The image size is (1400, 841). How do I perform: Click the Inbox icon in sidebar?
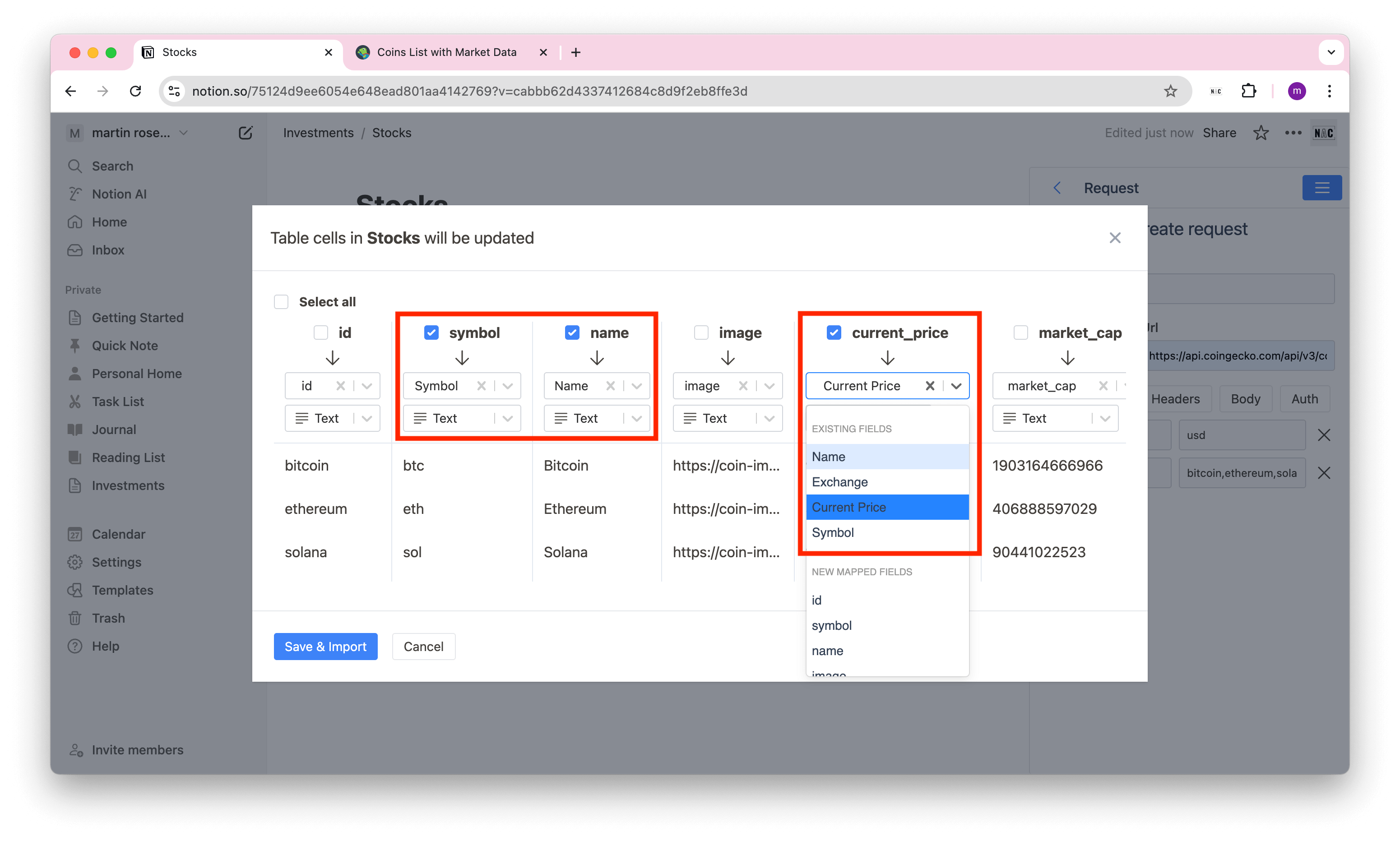(77, 250)
